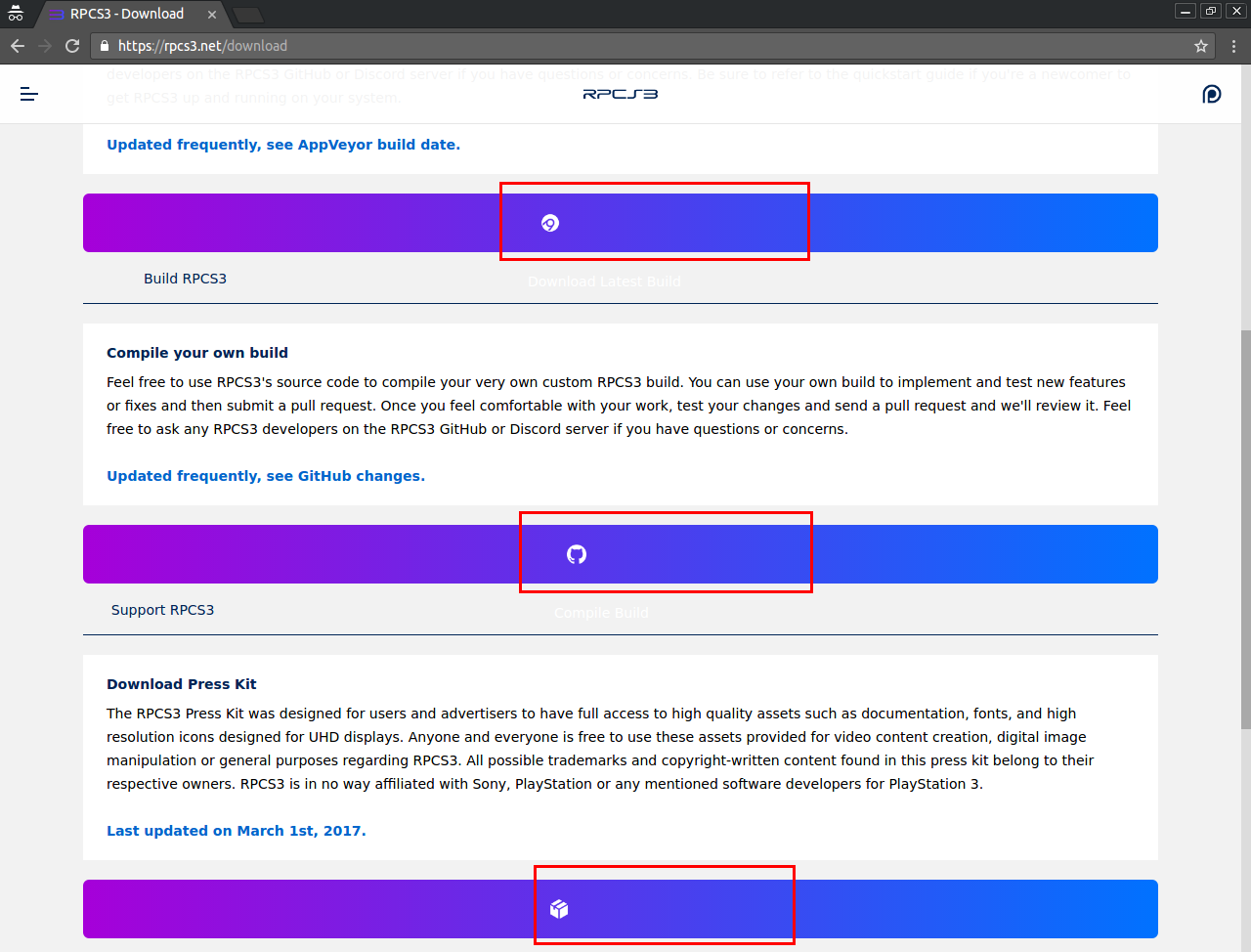The height and width of the screenshot is (952, 1251).
Task: Click the RPCS3 logo in the header
Action: click(x=621, y=94)
